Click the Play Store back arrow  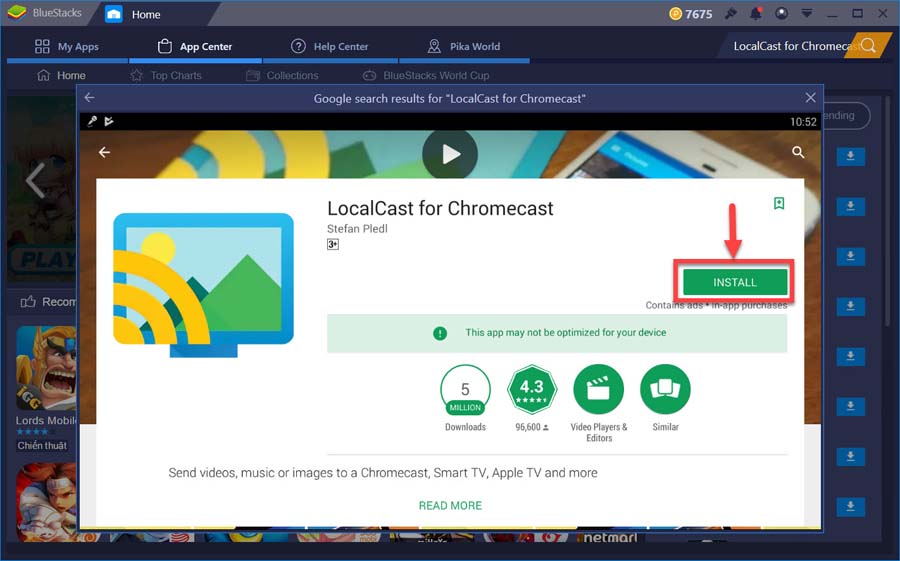pyautogui.click(x=104, y=152)
